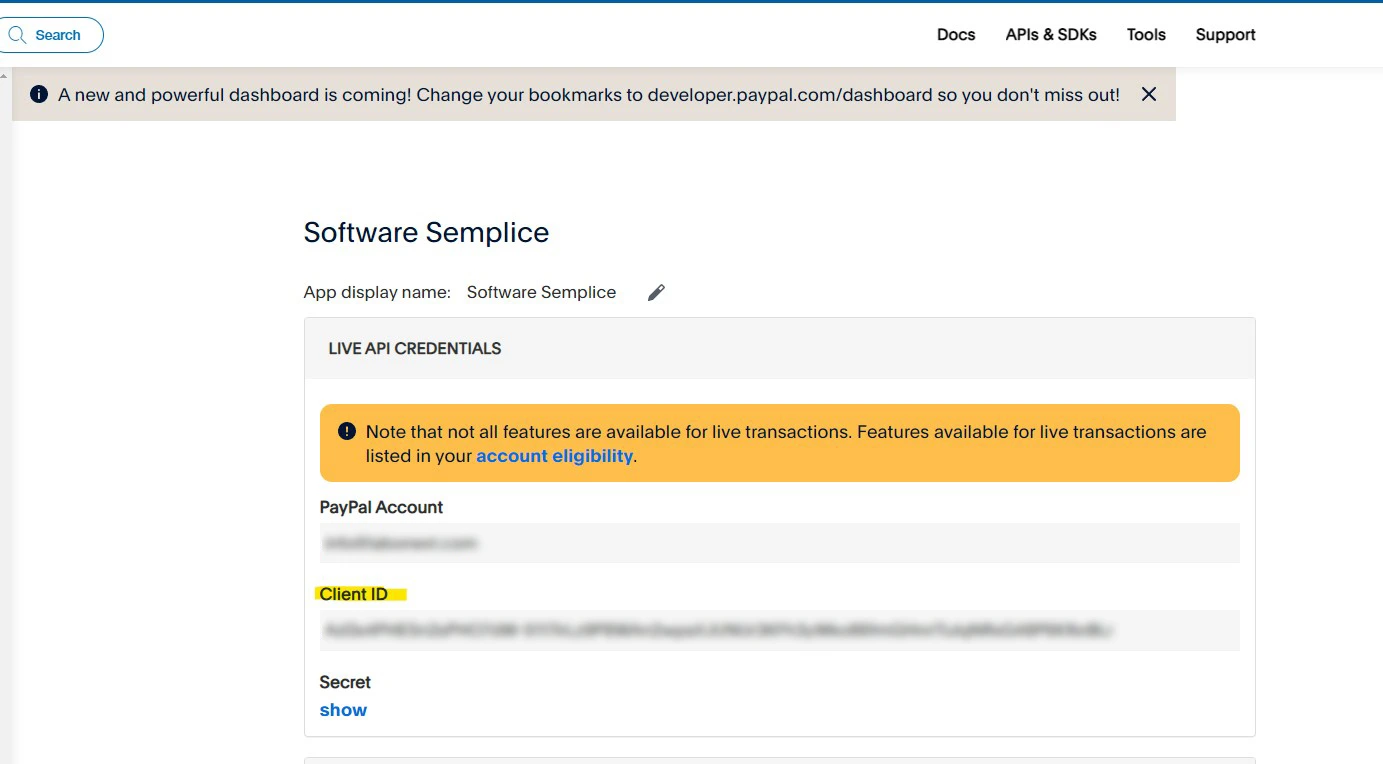Open the Tools menu item

coord(1146,35)
